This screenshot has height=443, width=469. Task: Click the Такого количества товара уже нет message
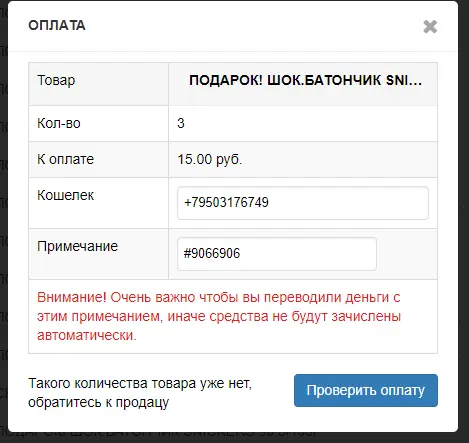click(x=140, y=383)
